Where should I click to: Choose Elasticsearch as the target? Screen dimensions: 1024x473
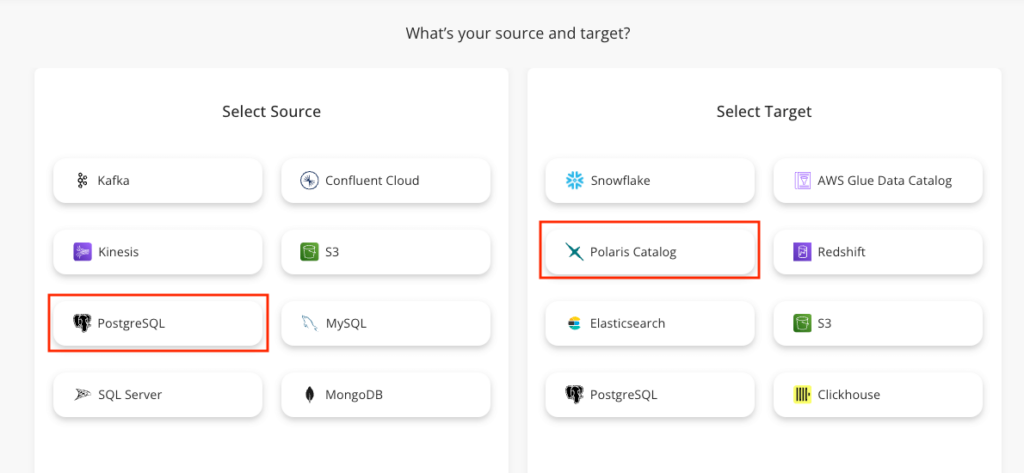tap(650, 323)
